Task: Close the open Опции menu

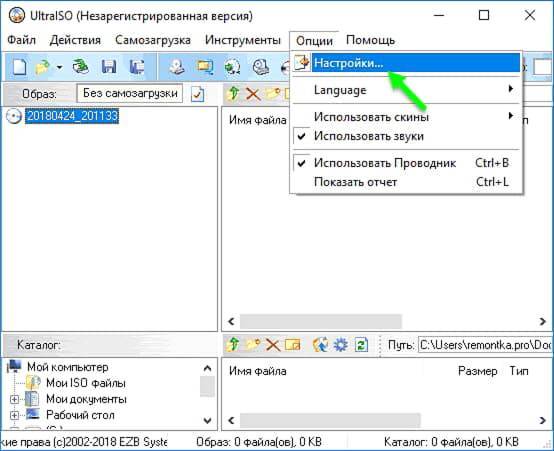Action: [x=314, y=41]
